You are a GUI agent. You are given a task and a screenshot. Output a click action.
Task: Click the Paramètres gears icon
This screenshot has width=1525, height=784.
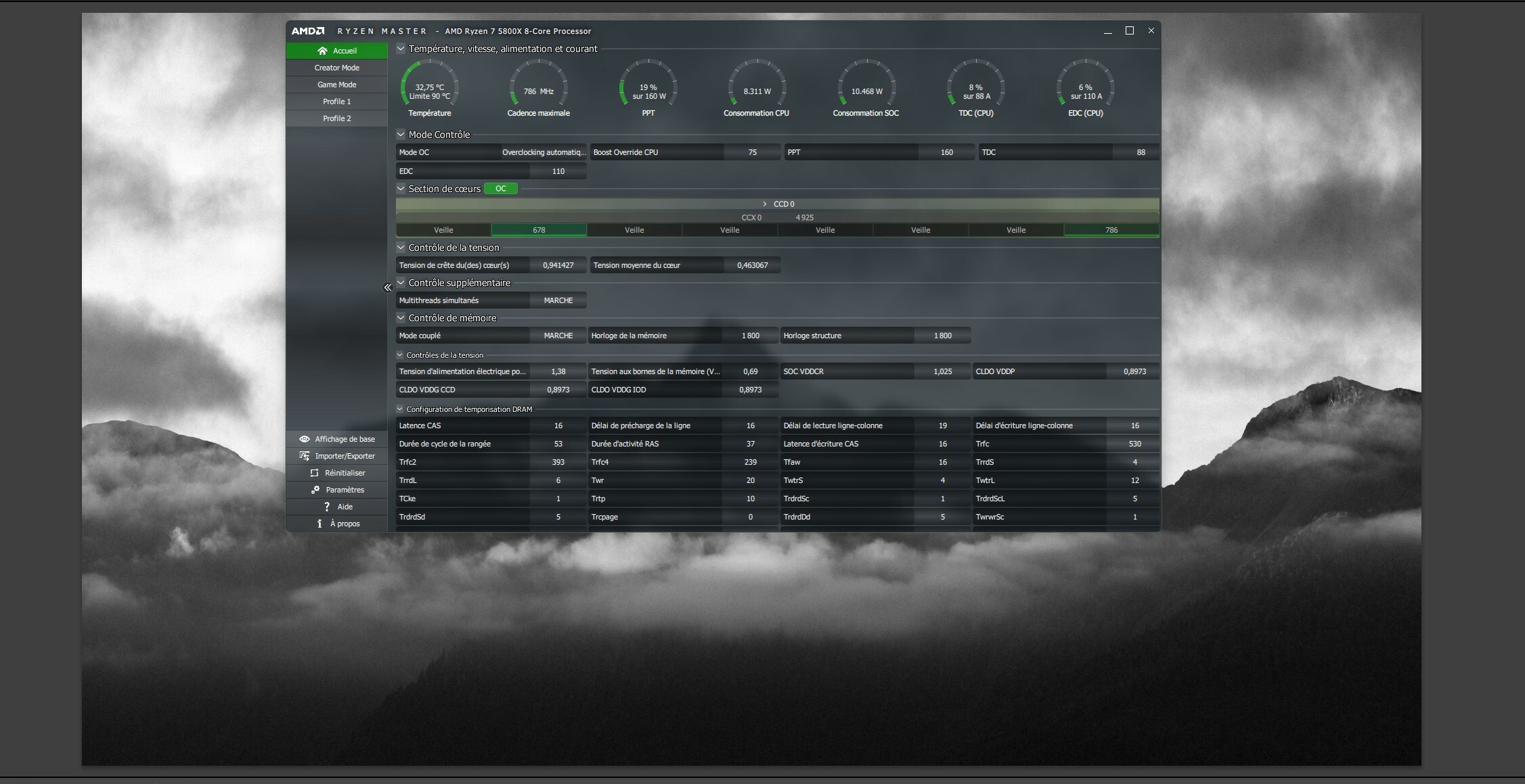click(315, 490)
